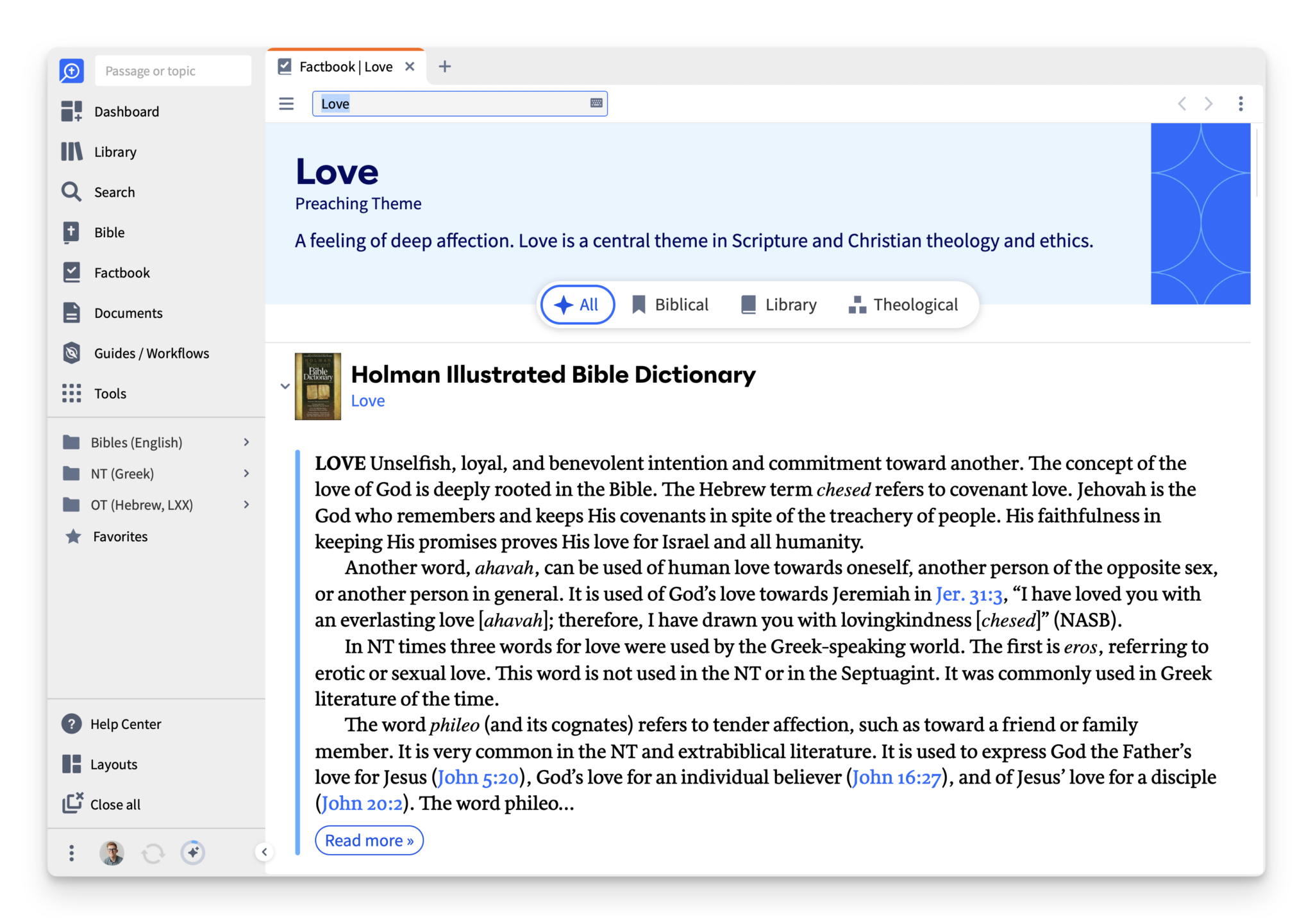Click the keyboard icon in the search field
Screen dimensions: 1313x924
point(595,103)
